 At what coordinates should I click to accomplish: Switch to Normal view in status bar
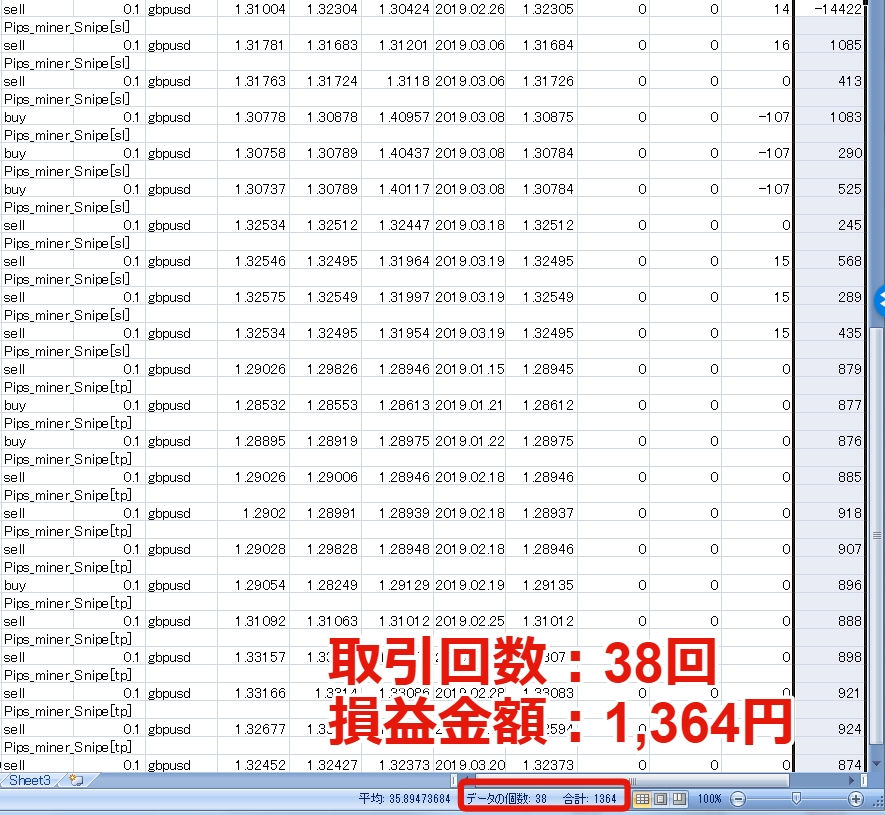click(643, 799)
